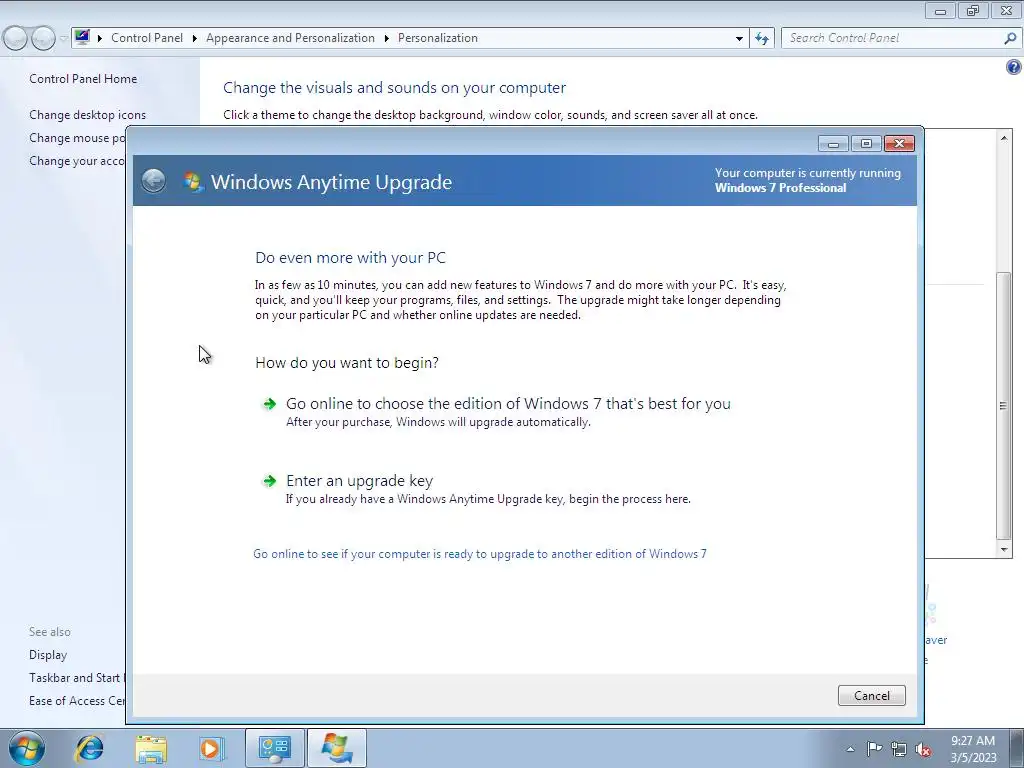Open the Windows Start menu

coord(26,748)
